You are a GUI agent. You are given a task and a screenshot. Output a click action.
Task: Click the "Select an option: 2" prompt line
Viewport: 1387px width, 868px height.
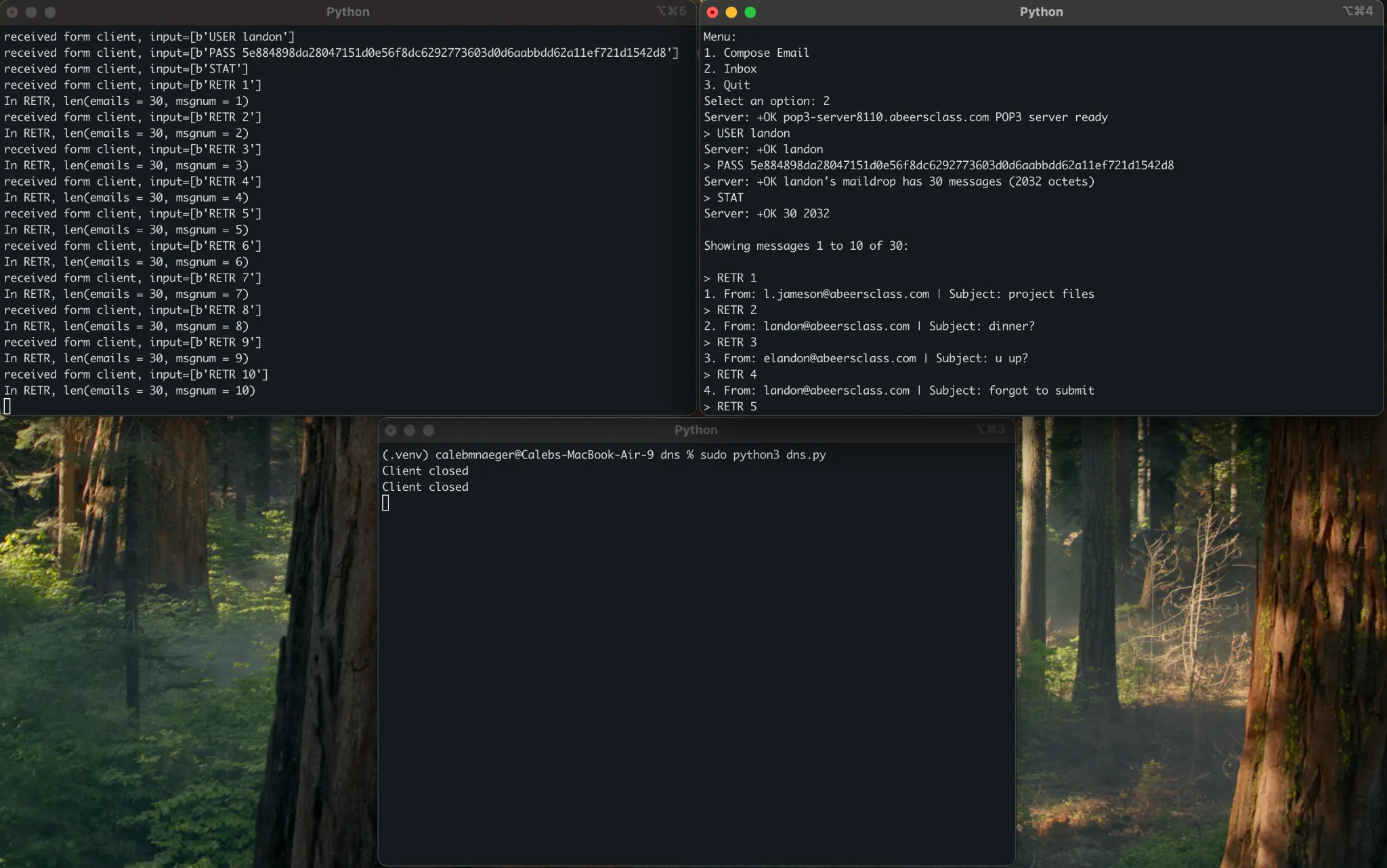[x=767, y=101]
